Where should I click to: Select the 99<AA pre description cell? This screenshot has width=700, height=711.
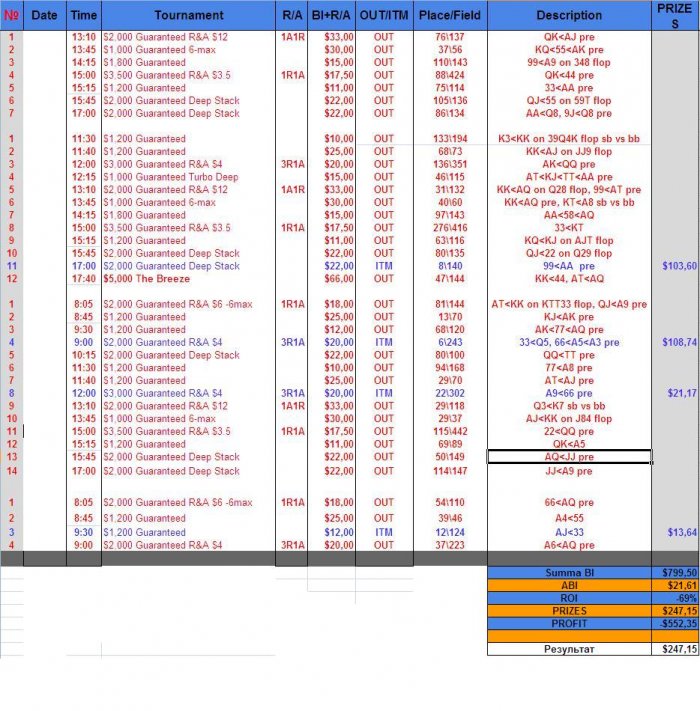click(569, 266)
